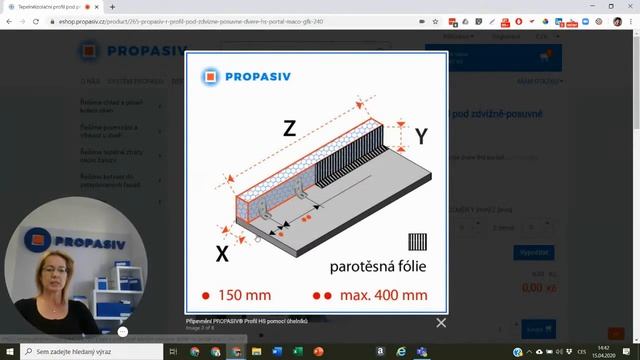Click the address bar URL
640x360 pixels.
(191, 22)
